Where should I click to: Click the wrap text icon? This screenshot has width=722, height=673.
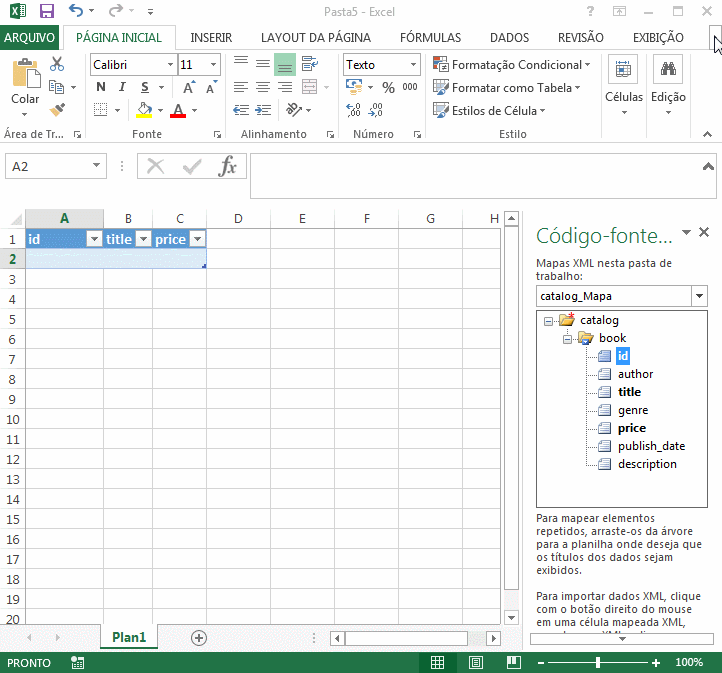[x=310, y=64]
